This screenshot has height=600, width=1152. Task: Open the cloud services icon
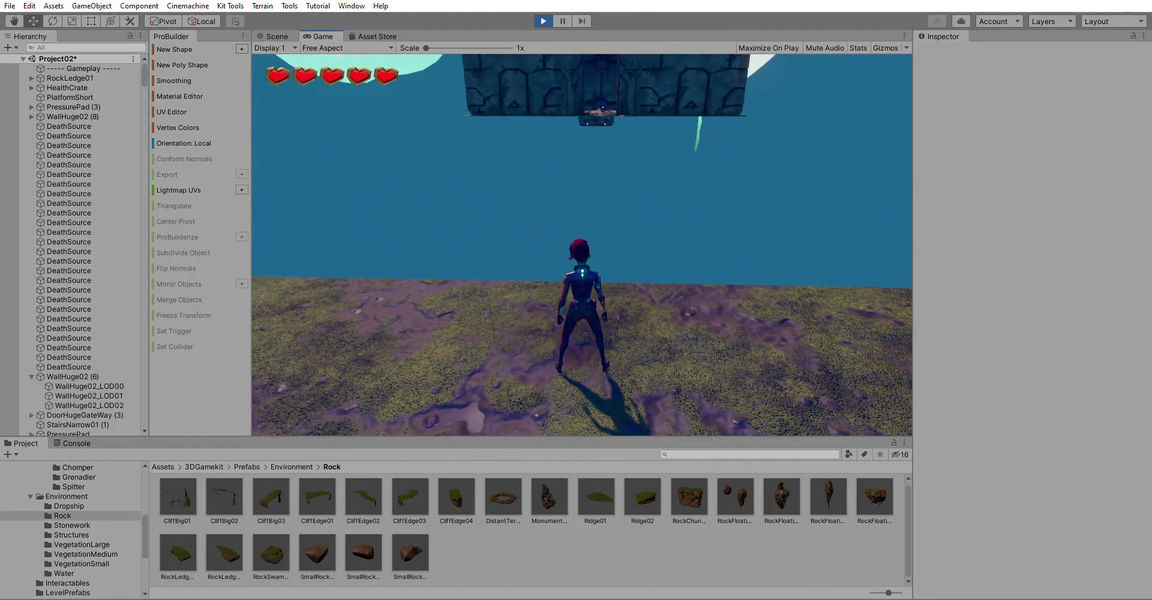[x=961, y=21]
